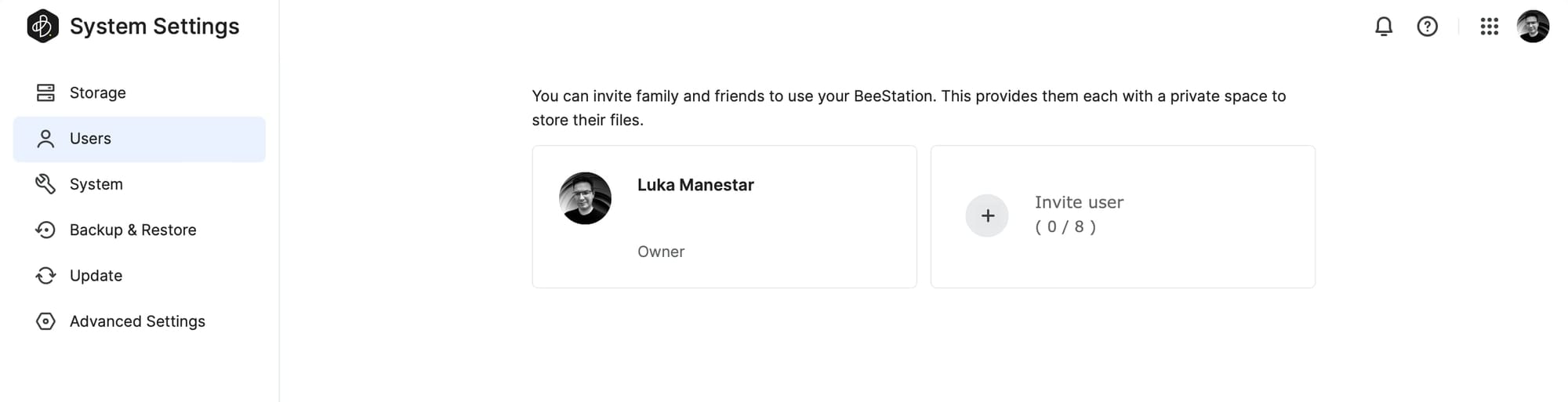Click the Invite user text
Image resolution: width=1568 pixels, height=402 pixels.
(x=1079, y=202)
